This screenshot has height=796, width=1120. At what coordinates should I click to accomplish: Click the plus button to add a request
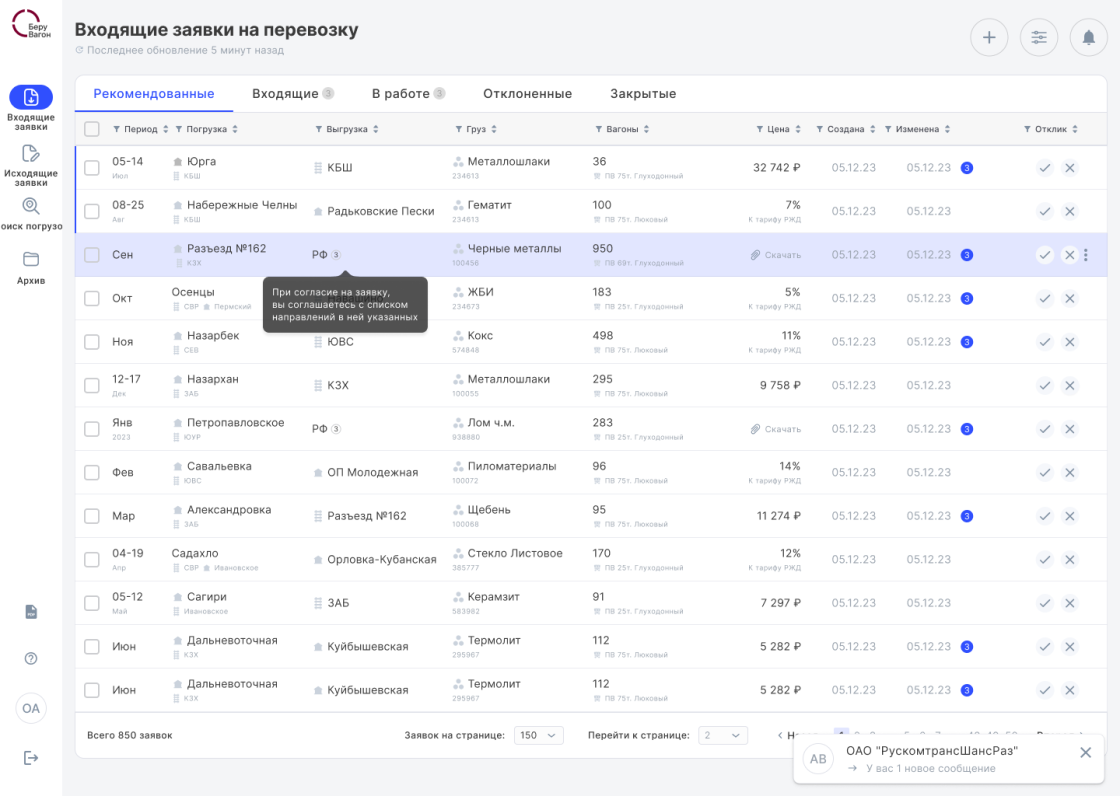coord(989,38)
